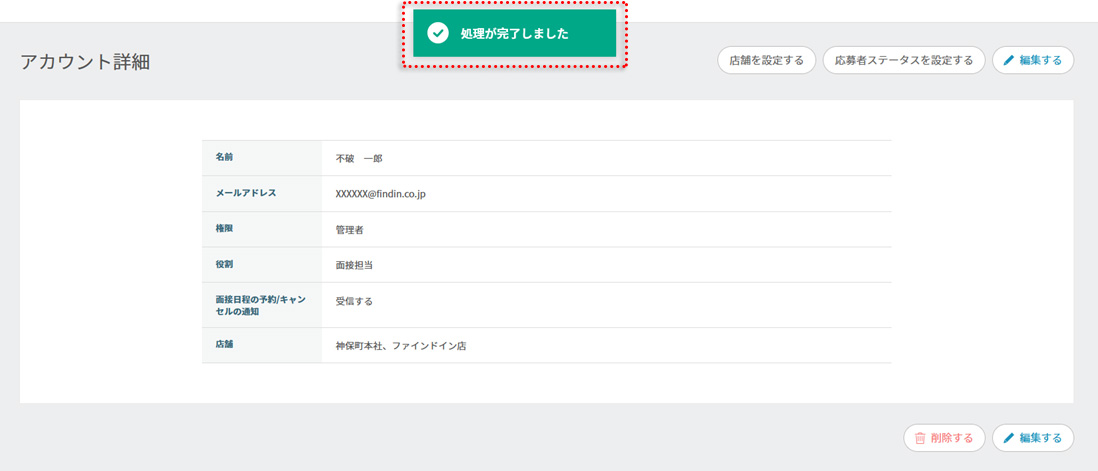Click the 役割 row label
The width and height of the screenshot is (1098, 471).
[224, 264]
